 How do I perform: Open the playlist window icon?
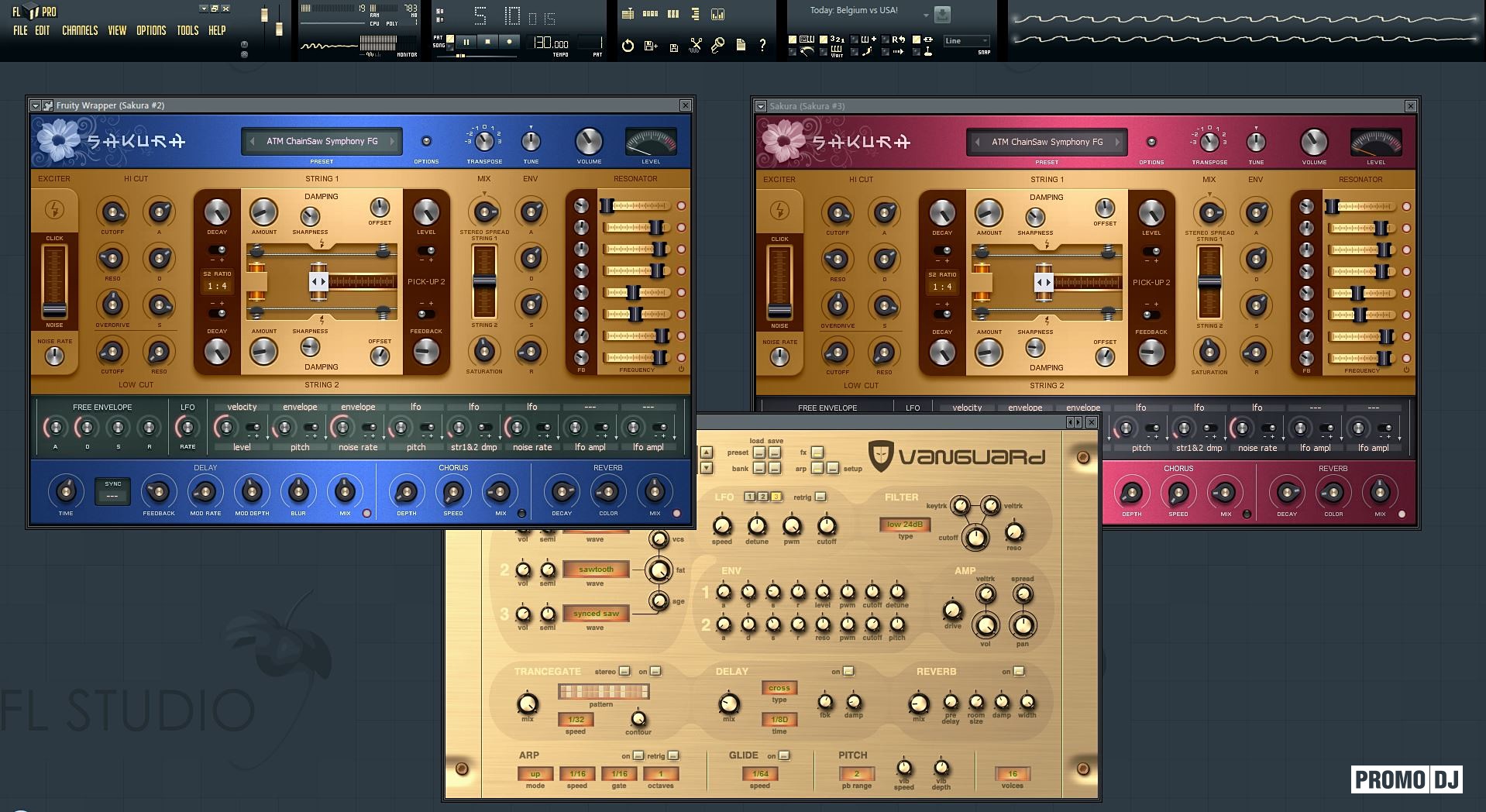pos(628,14)
